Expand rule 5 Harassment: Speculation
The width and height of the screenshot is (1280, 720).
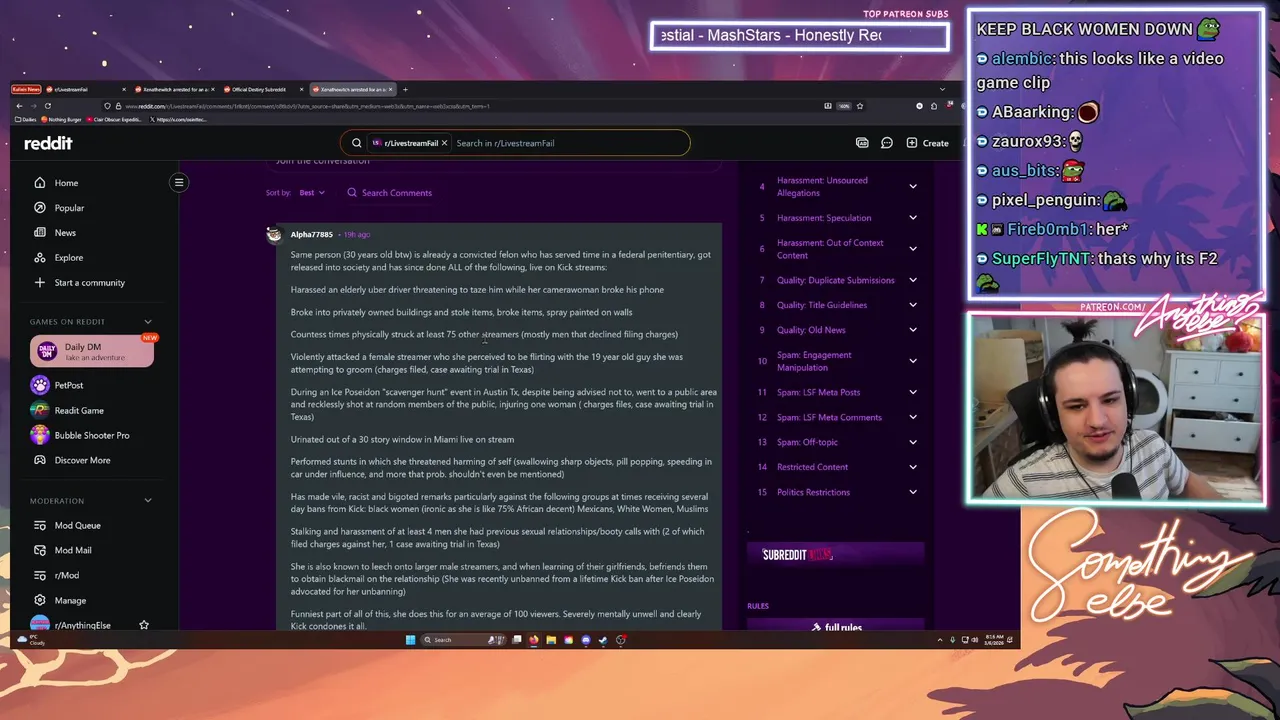tap(913, 218)
